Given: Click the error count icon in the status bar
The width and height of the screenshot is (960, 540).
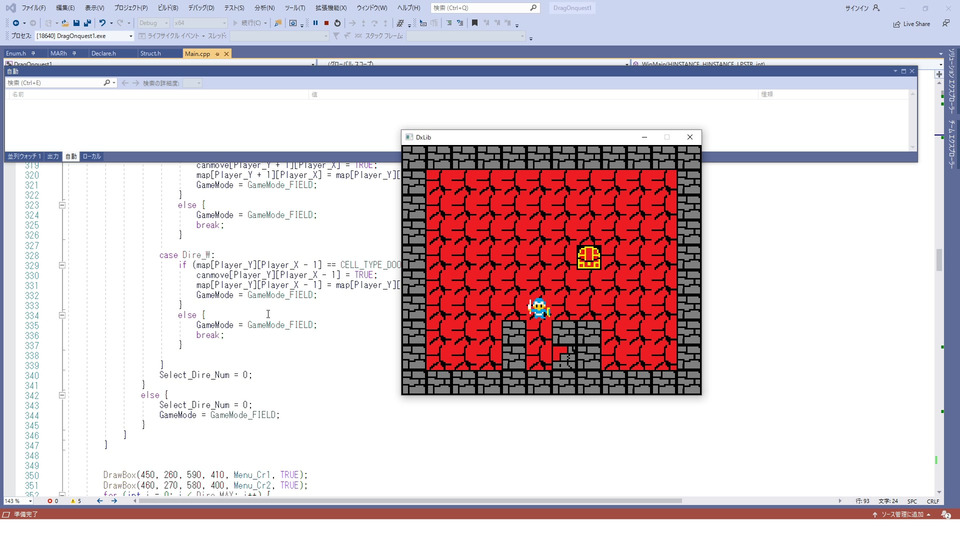Looking at the screenshot, I should (x=50, y=501).
